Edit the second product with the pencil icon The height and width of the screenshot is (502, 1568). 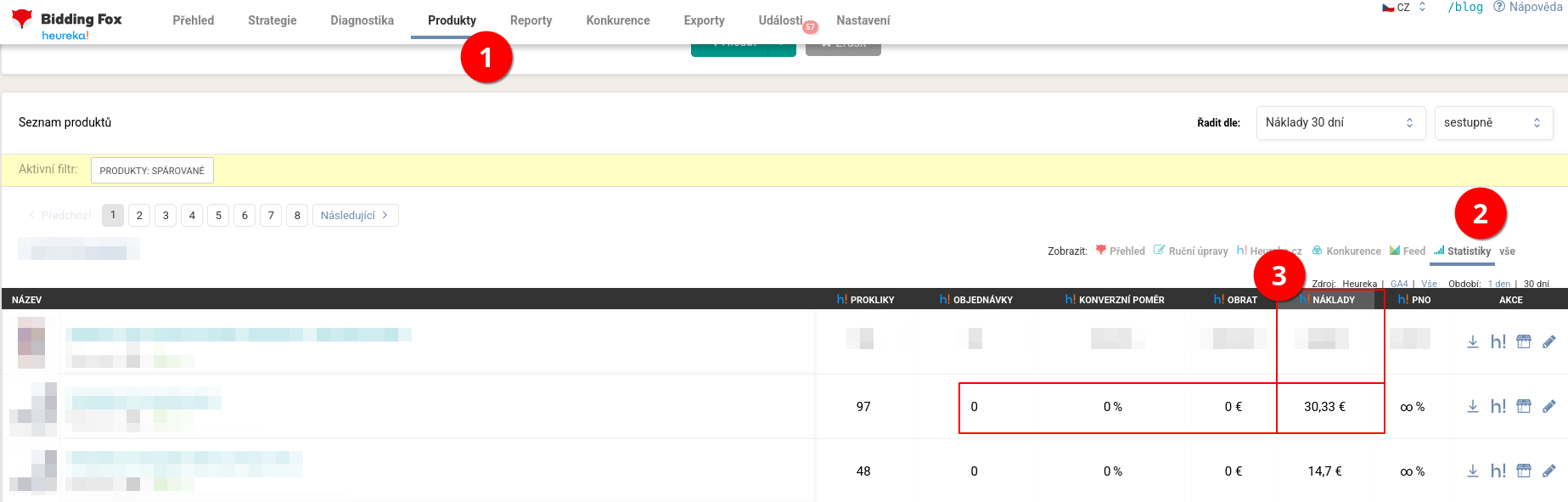(1549, 407)
